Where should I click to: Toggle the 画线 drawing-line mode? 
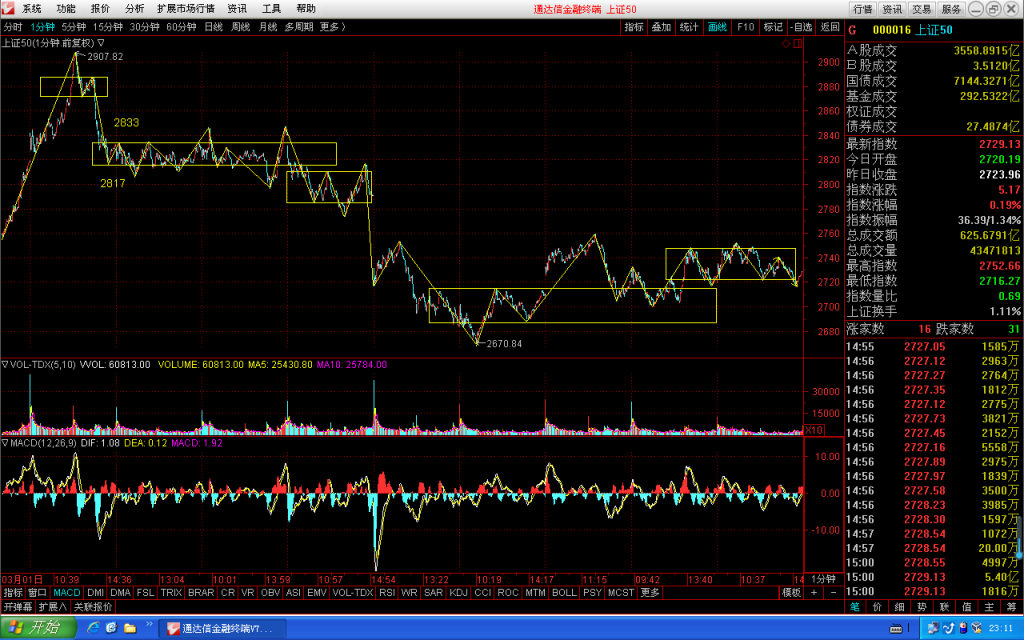pyautogui.click(x=717, y=27)
